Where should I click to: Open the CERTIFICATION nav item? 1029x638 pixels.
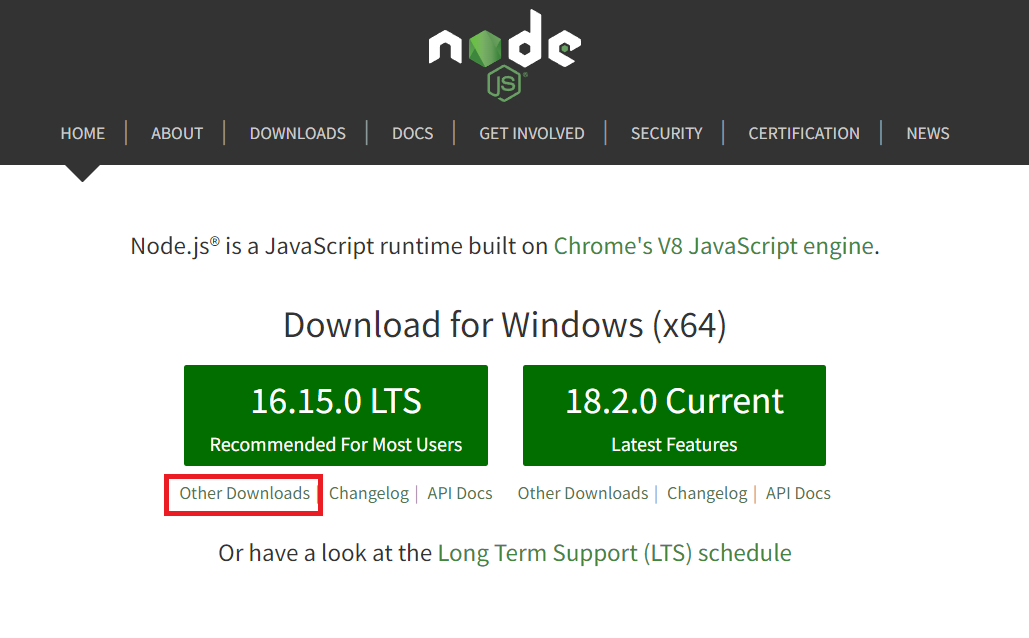tap(804, 133)
